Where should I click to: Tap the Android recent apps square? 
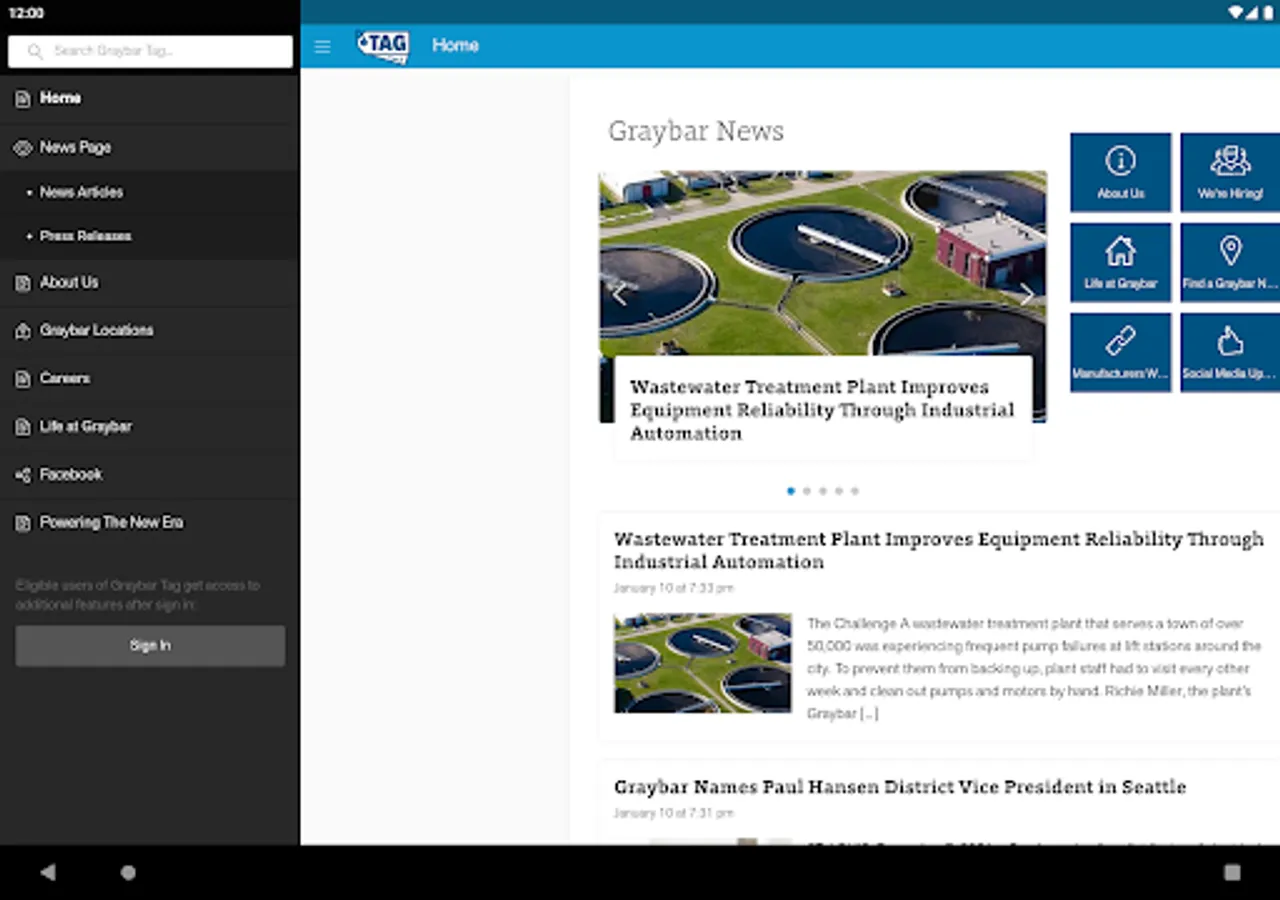point(1232,872)
